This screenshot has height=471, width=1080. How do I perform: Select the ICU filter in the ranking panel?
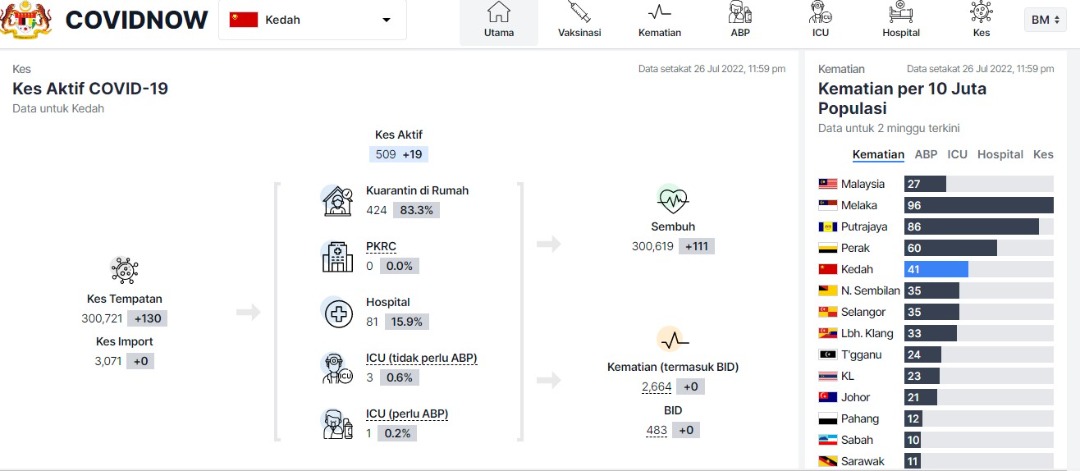click(957, 155)
